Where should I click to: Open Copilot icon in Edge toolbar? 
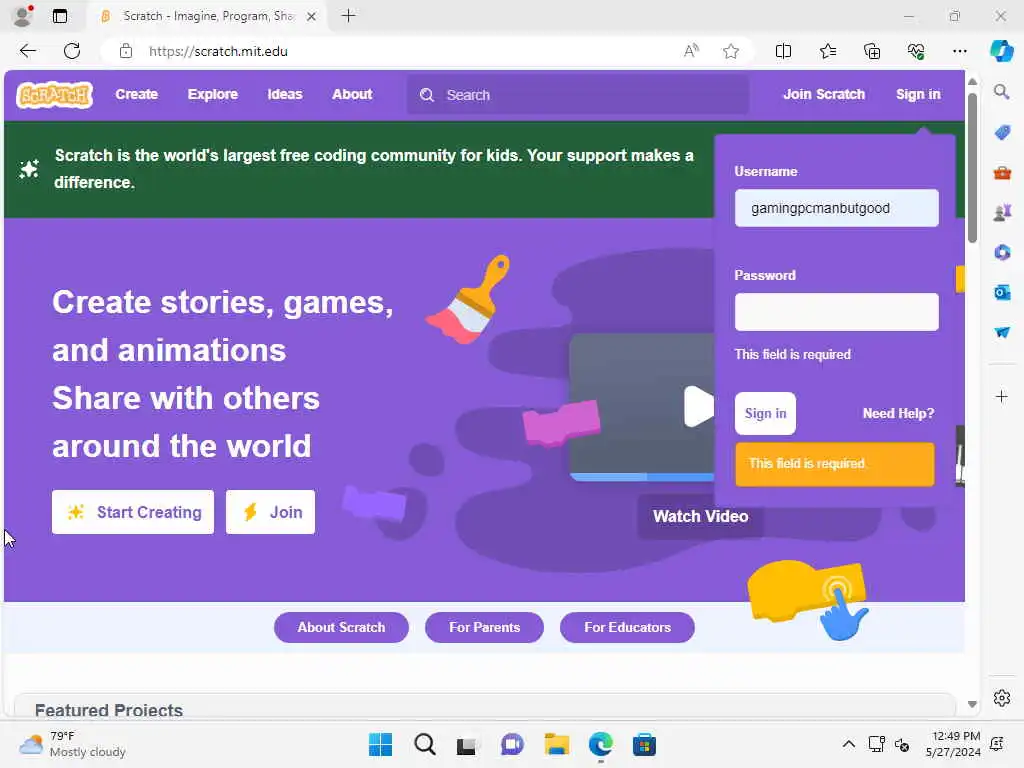coord(1001,51)
